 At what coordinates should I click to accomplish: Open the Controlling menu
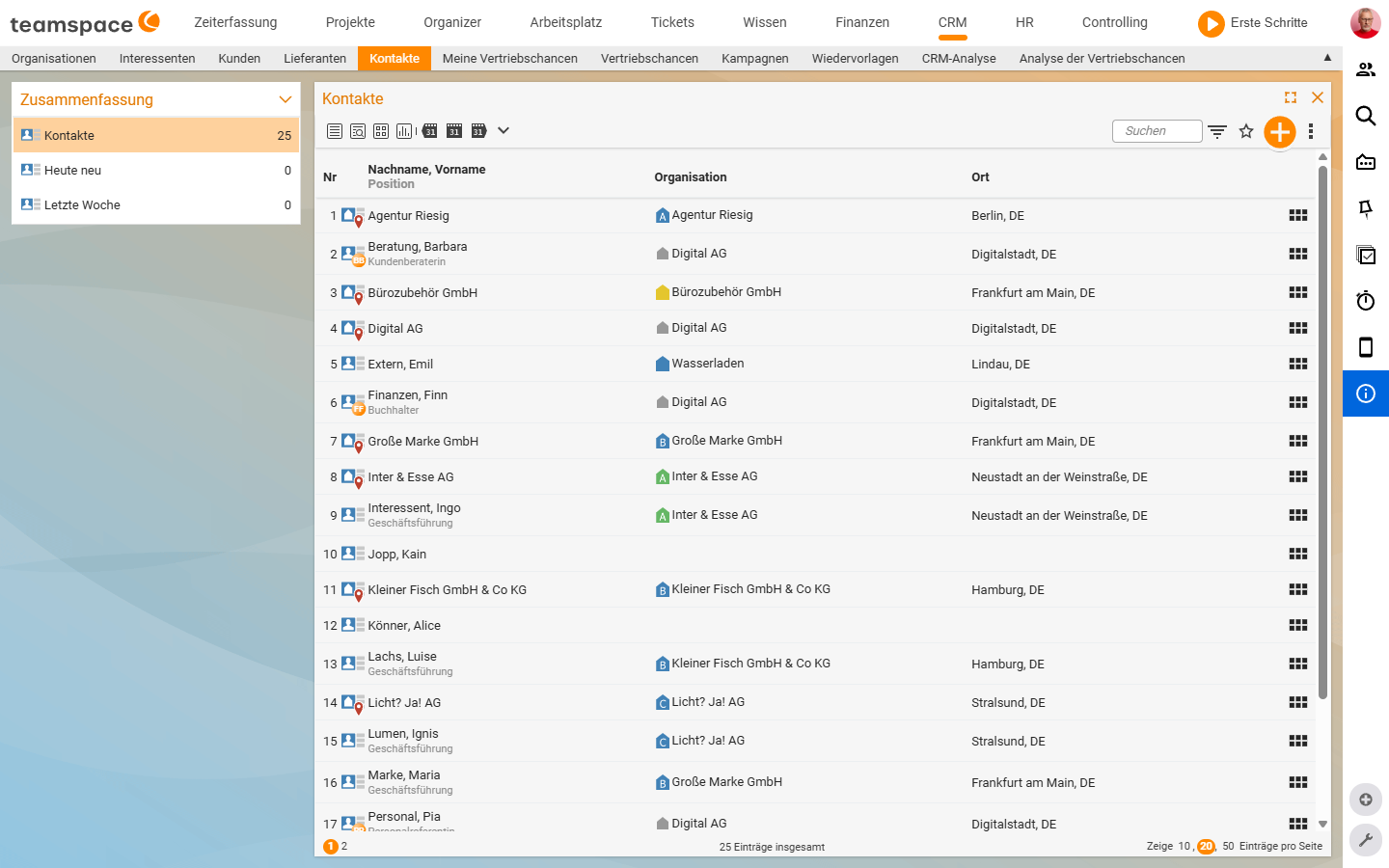[1115, 22]
